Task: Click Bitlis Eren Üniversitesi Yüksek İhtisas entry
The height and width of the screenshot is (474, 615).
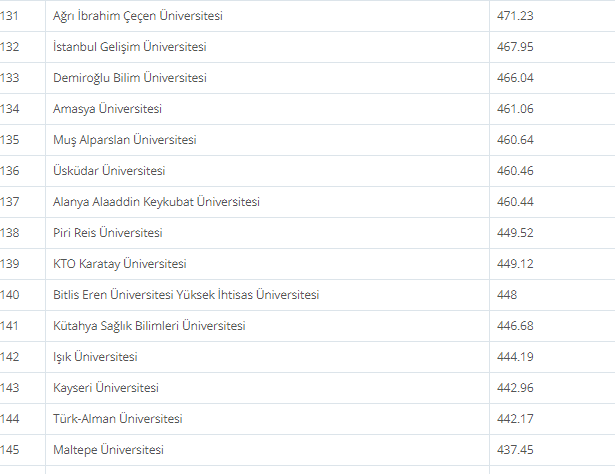Action: coord(186,294)
